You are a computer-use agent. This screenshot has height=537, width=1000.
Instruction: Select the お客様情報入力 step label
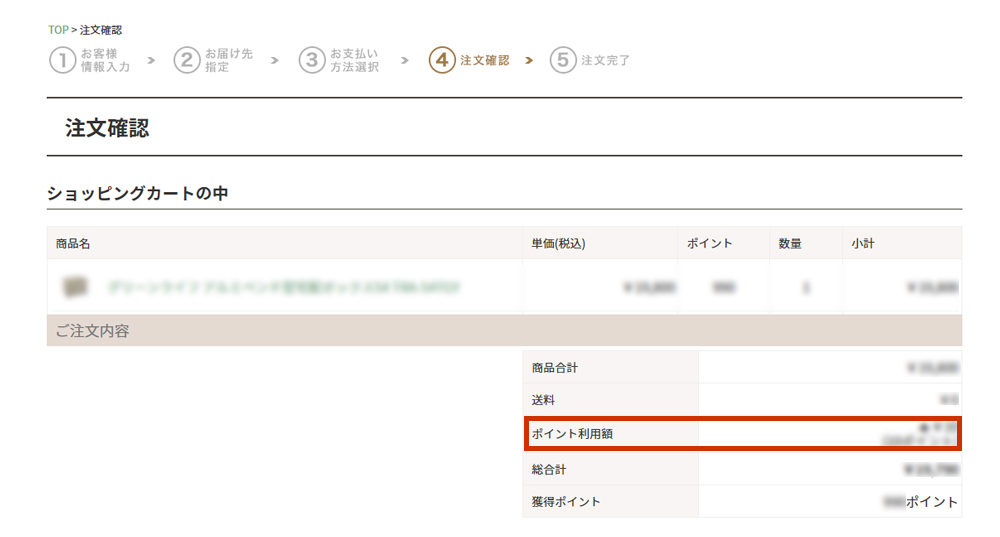[x=105, y=60]
